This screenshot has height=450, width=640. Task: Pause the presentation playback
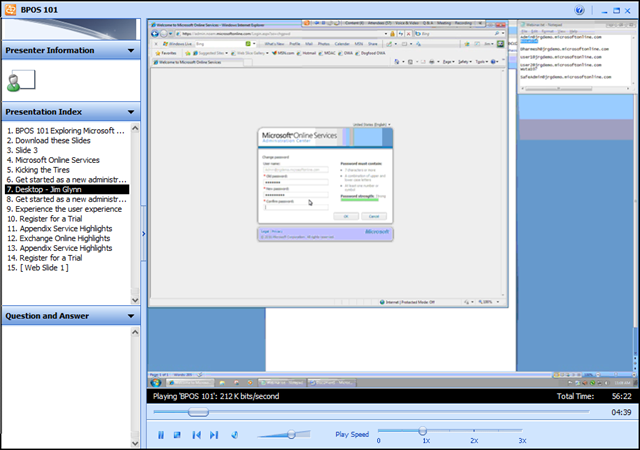point(160,435)
